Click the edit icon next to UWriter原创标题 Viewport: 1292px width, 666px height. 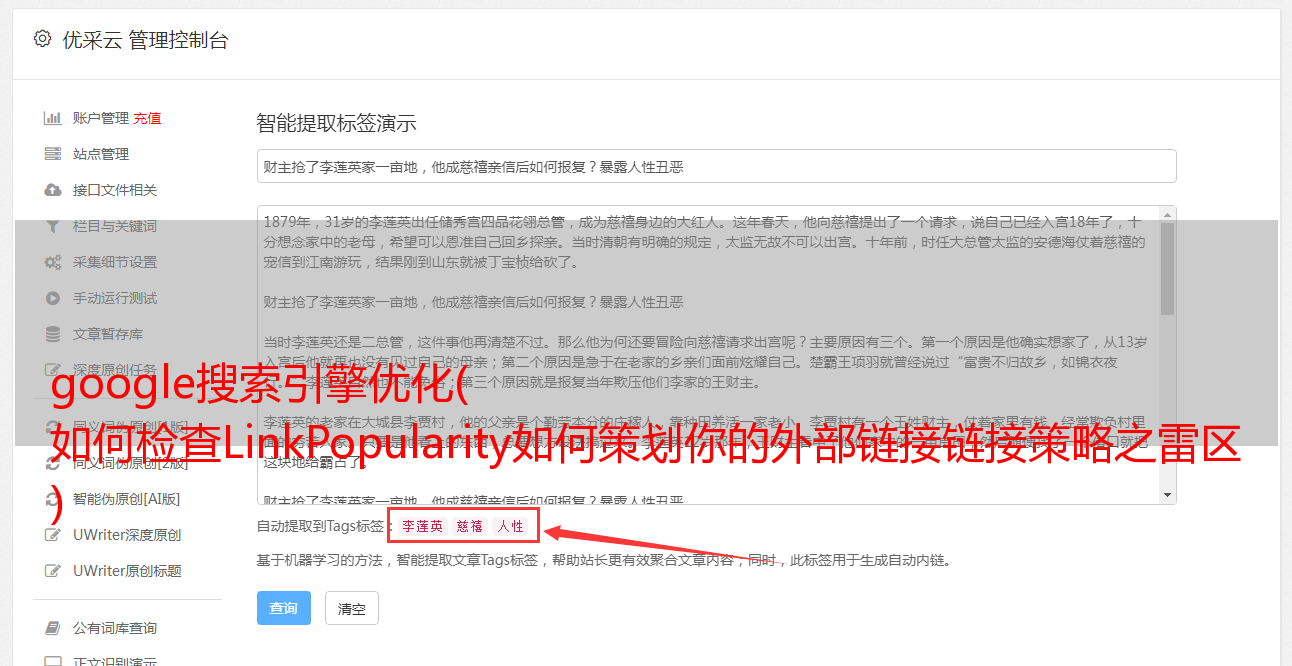(x=52, y=571)
